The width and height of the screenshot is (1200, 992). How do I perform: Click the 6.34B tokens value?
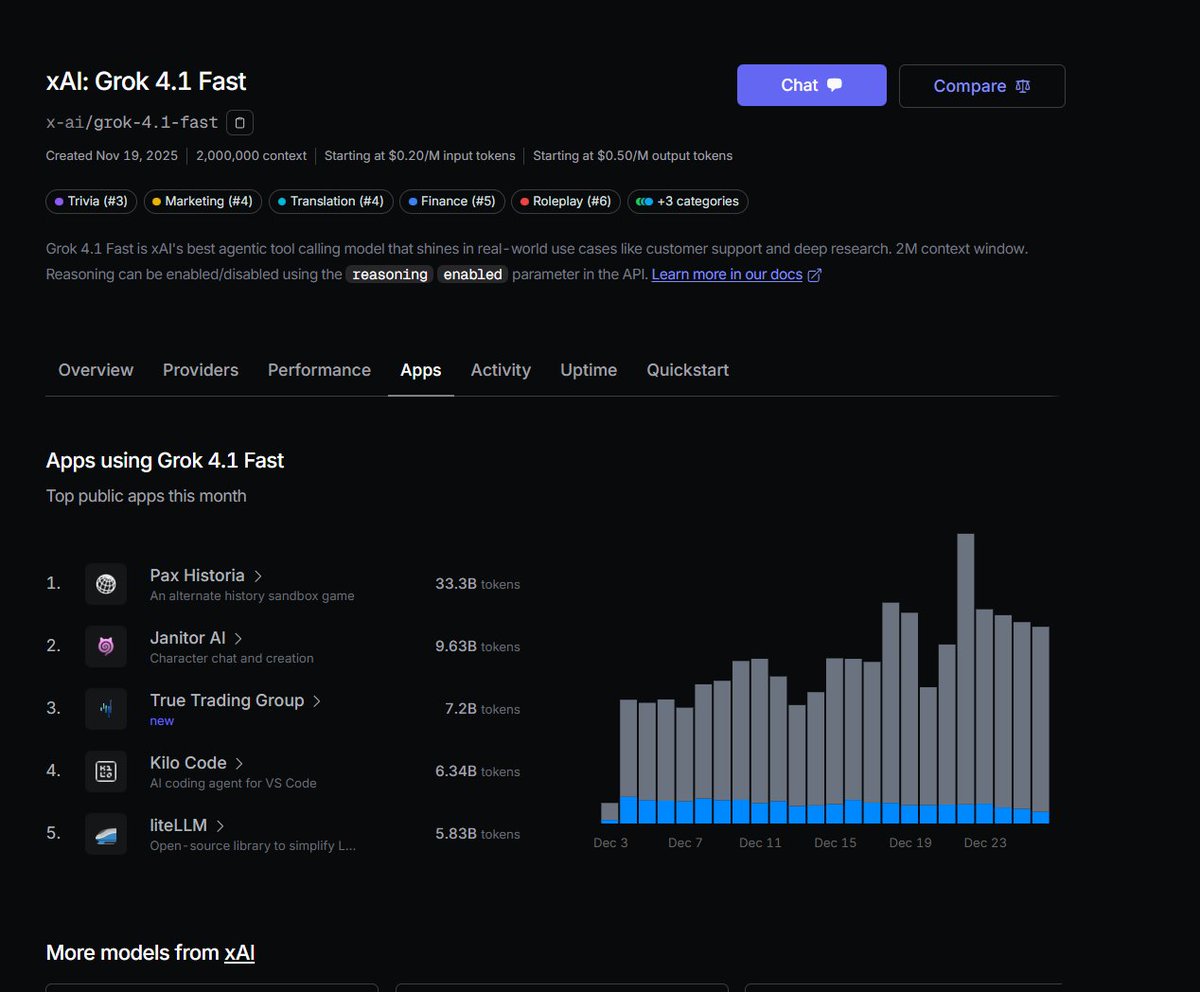pyautogui.click(x=477, y=771)
